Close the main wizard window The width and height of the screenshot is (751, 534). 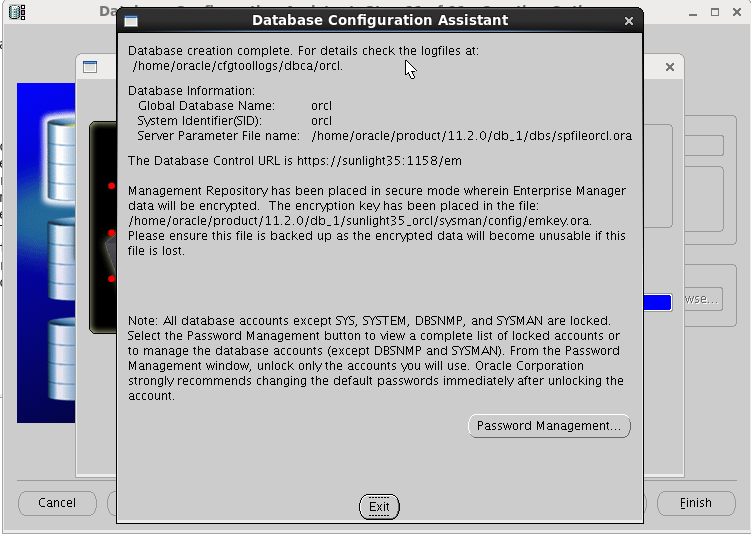[737, 12]
